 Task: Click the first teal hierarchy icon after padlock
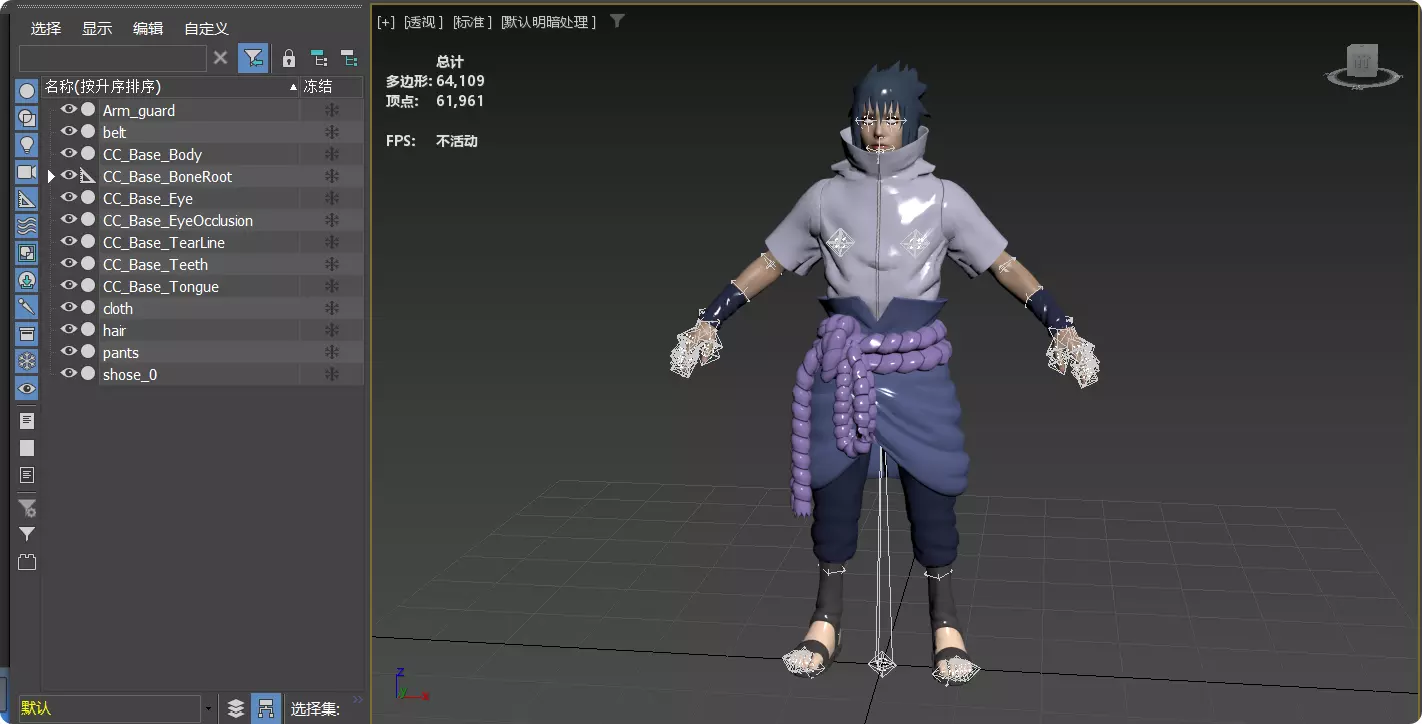point(318,58)
